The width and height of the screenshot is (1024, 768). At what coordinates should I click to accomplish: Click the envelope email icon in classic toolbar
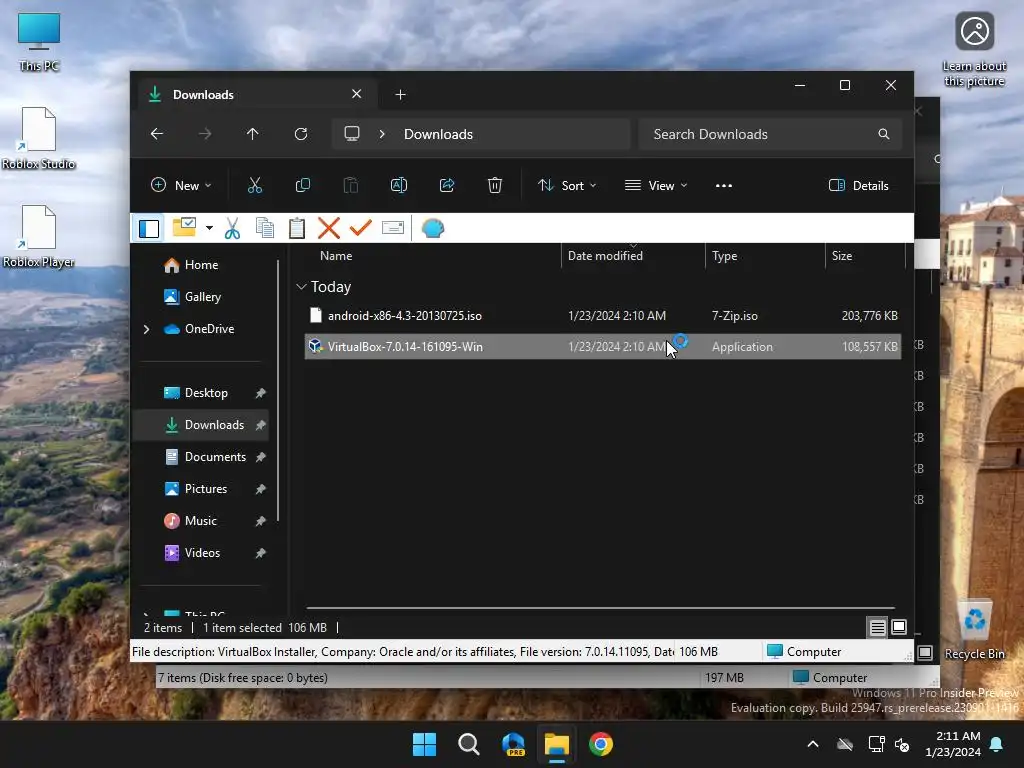[x=392, y=227]
